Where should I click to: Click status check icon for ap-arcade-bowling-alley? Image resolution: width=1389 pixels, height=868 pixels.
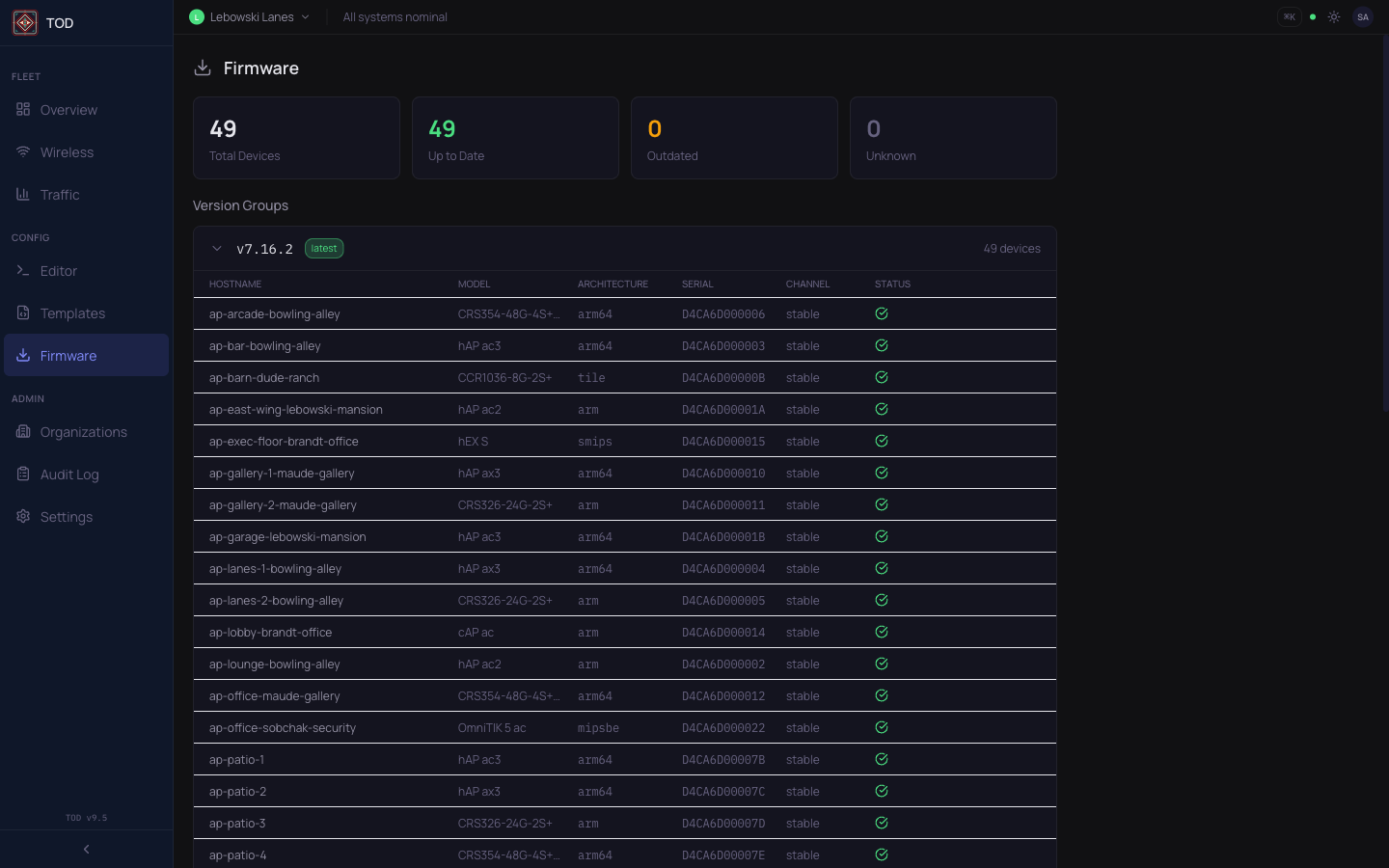(881, 314)
